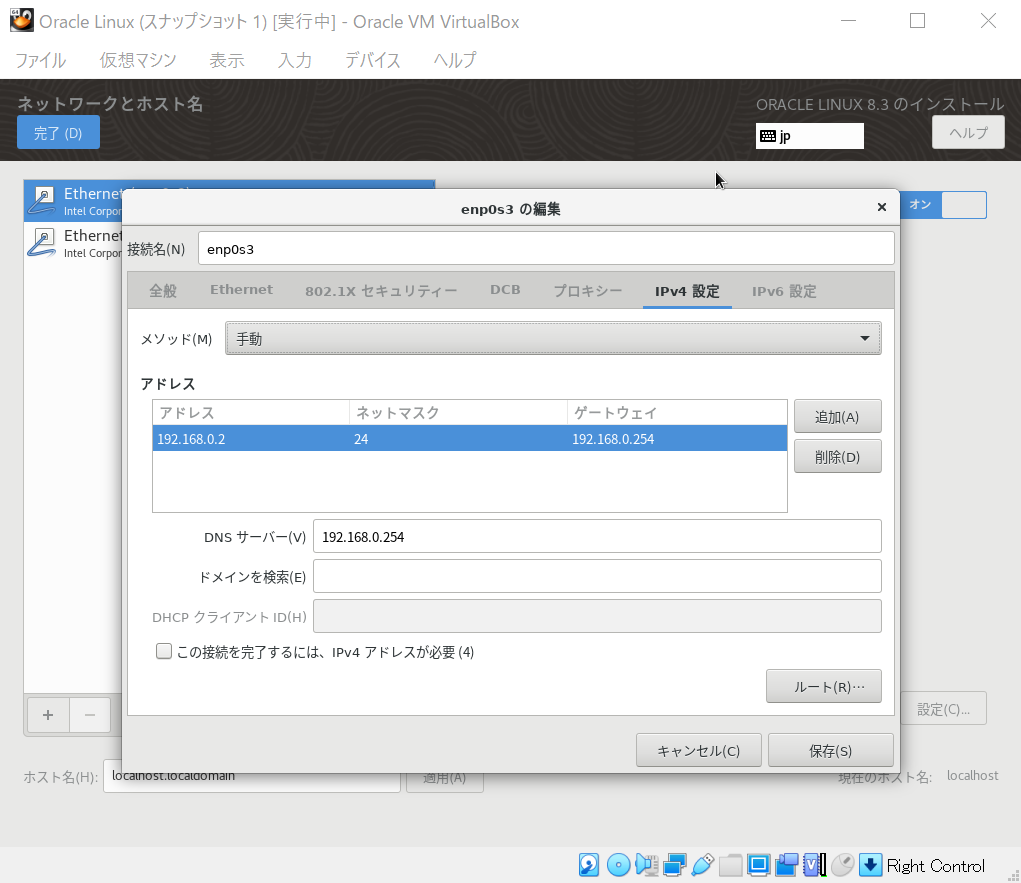Viewport: 1021px width, 883px height.
Task: Click the shared folders status icon
Action: coord(731,865)
